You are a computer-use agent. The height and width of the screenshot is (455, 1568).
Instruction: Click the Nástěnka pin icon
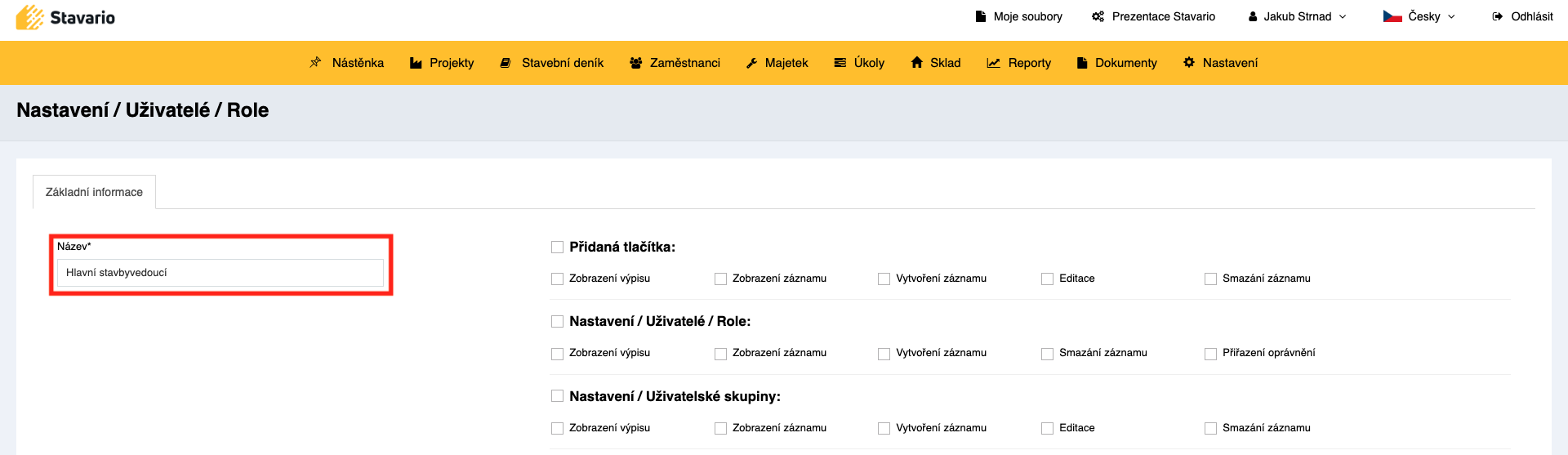click(315, 62)
